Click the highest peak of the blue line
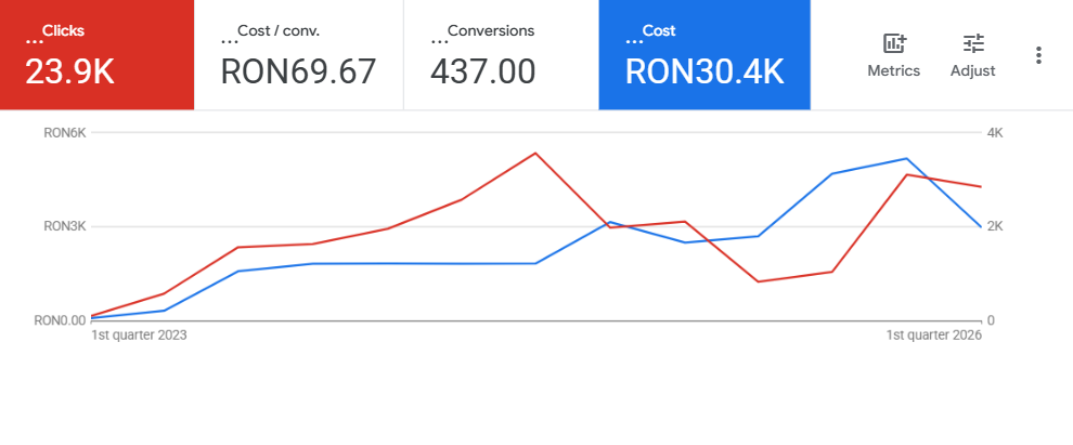Screen dimensions: 1073x445 point(906,158)
